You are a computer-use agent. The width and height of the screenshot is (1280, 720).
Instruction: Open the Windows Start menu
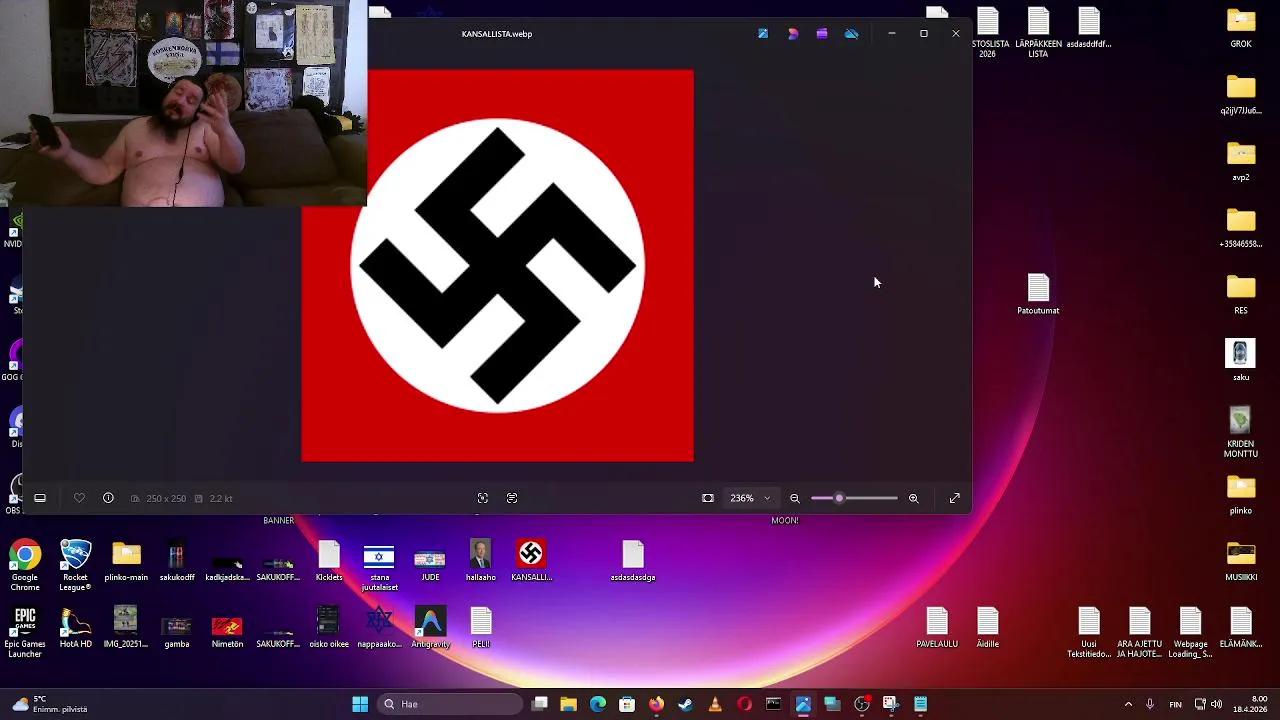pos(360,704)
